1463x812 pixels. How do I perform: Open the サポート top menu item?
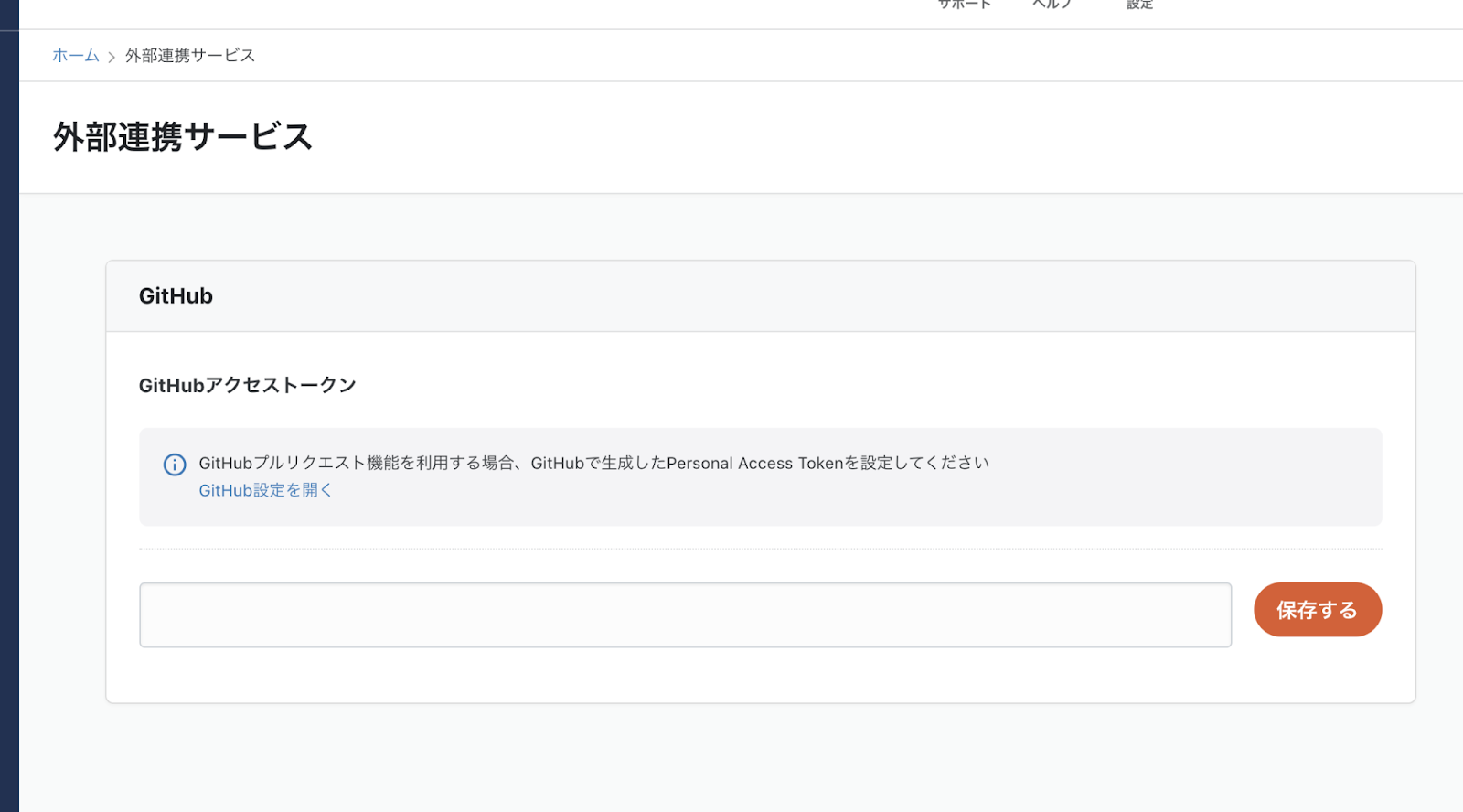click(x=965, y=5)
